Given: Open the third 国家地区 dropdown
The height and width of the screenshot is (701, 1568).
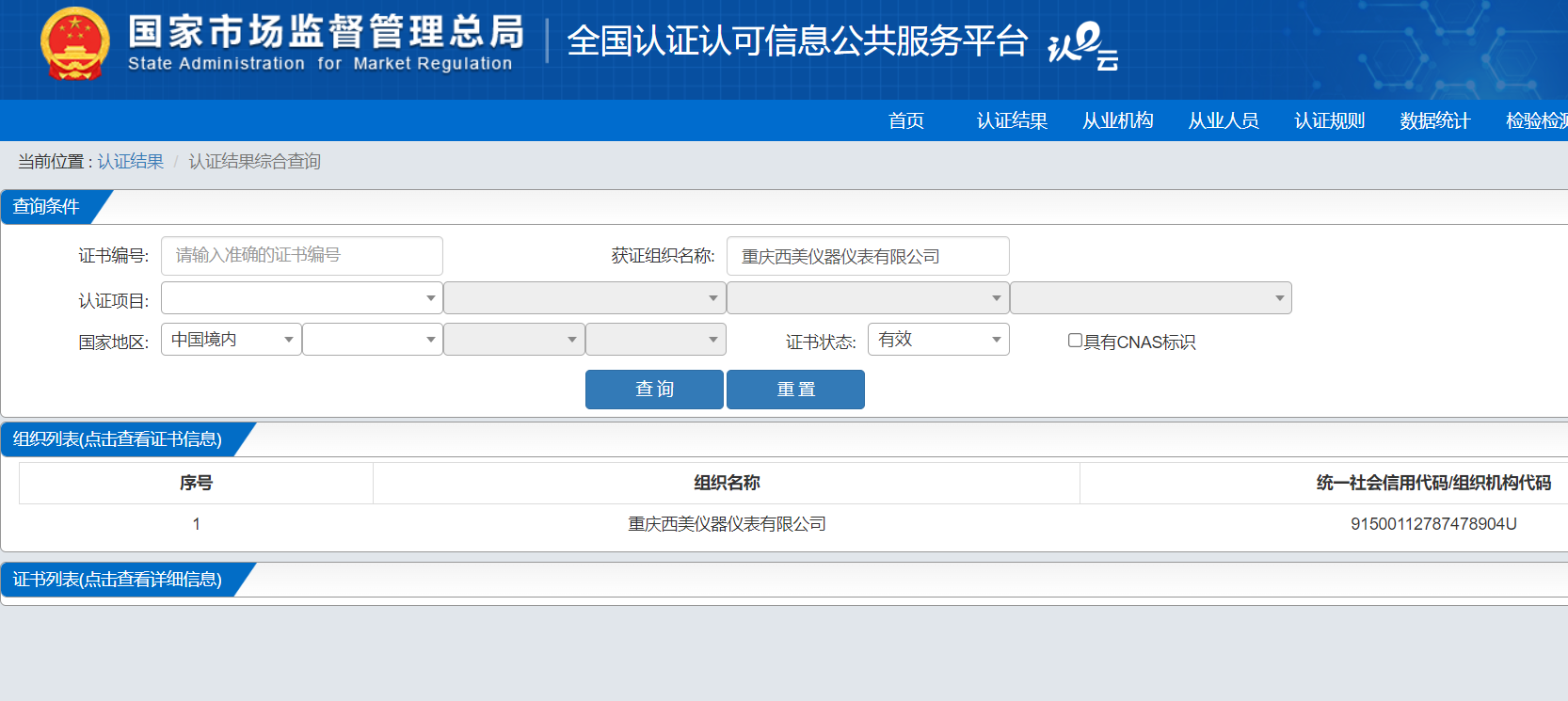Looking at the screenshot, I should [x=514, y=340].
